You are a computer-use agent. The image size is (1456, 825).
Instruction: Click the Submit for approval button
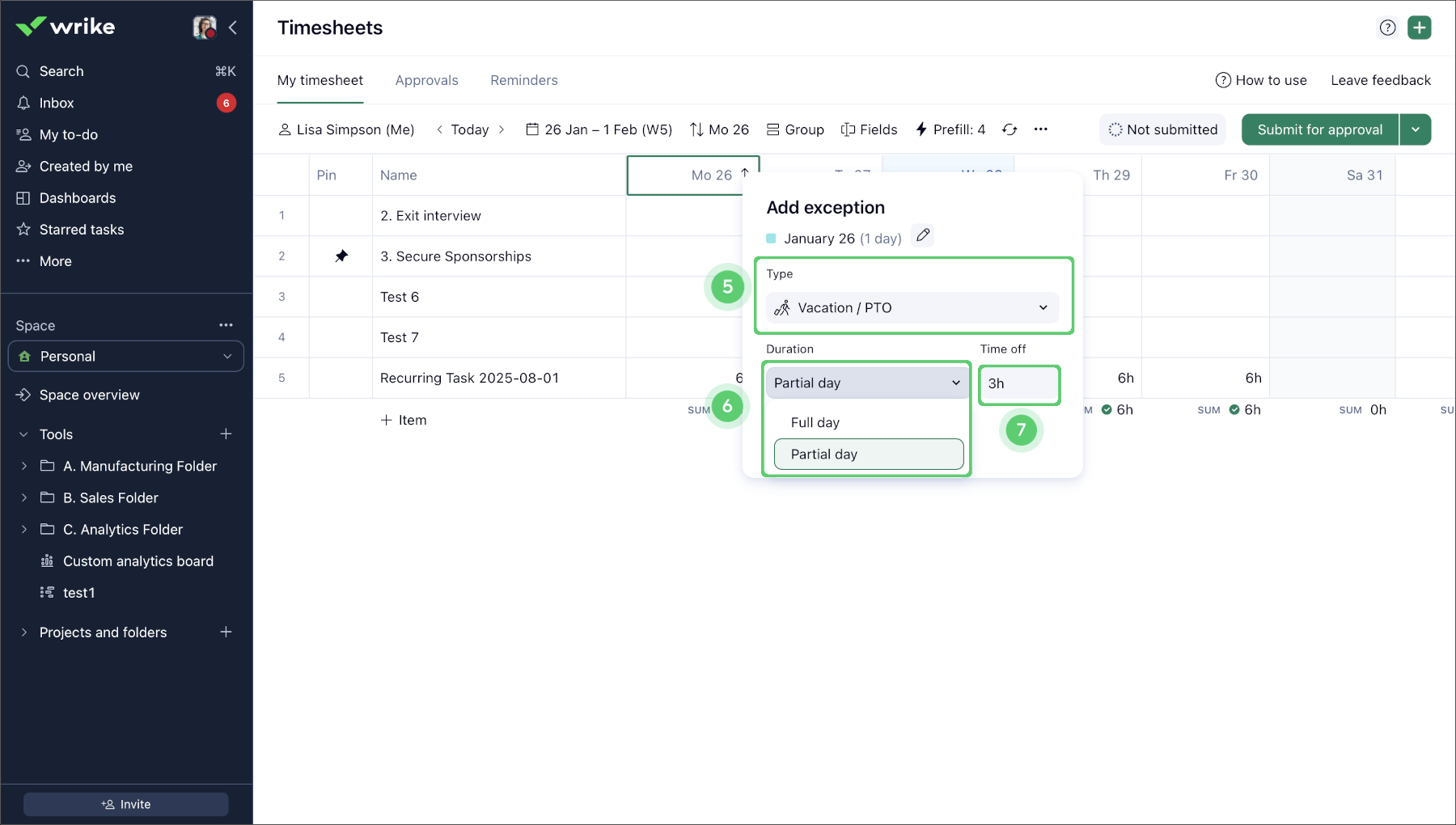click(1319, 129)
